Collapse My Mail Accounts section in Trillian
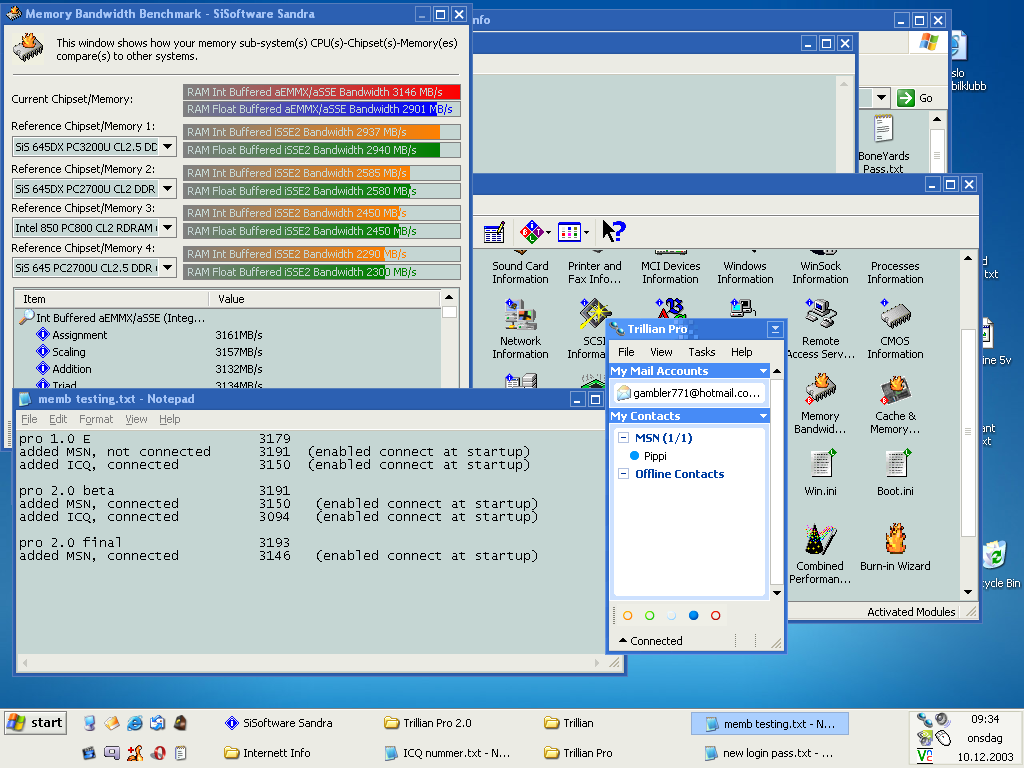 [763, 371]
